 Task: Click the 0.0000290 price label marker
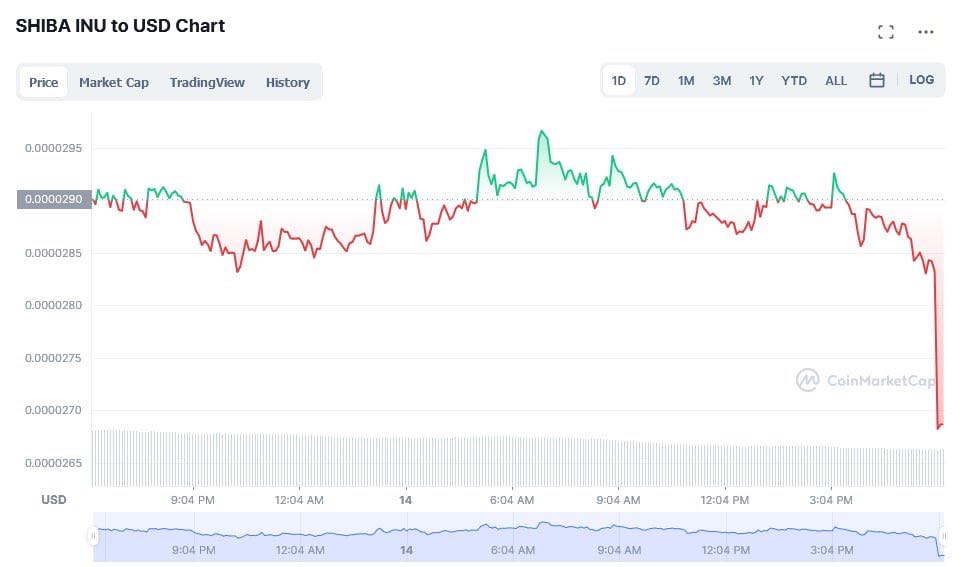[x=54, y=199]
